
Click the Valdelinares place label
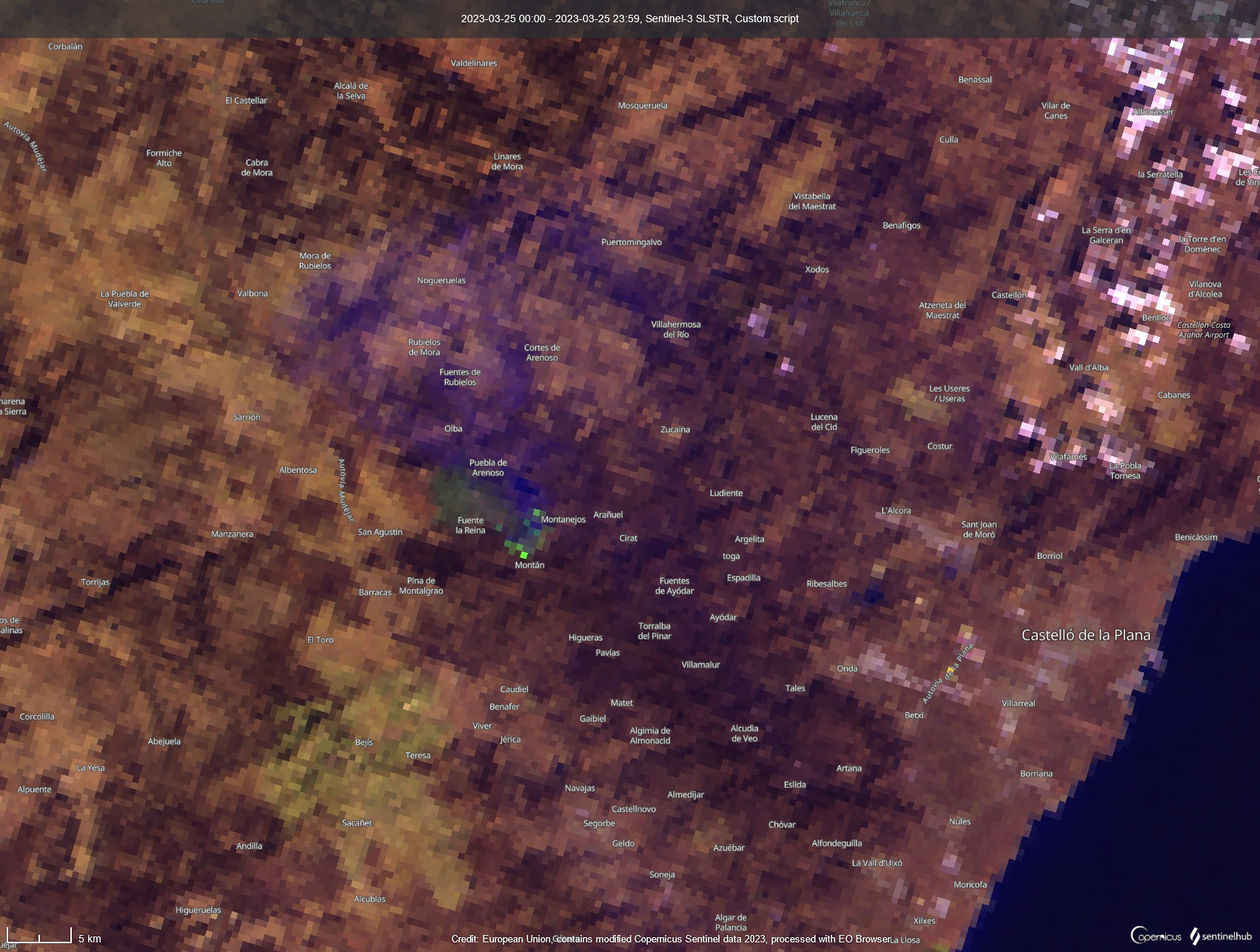tap(475, 63)
